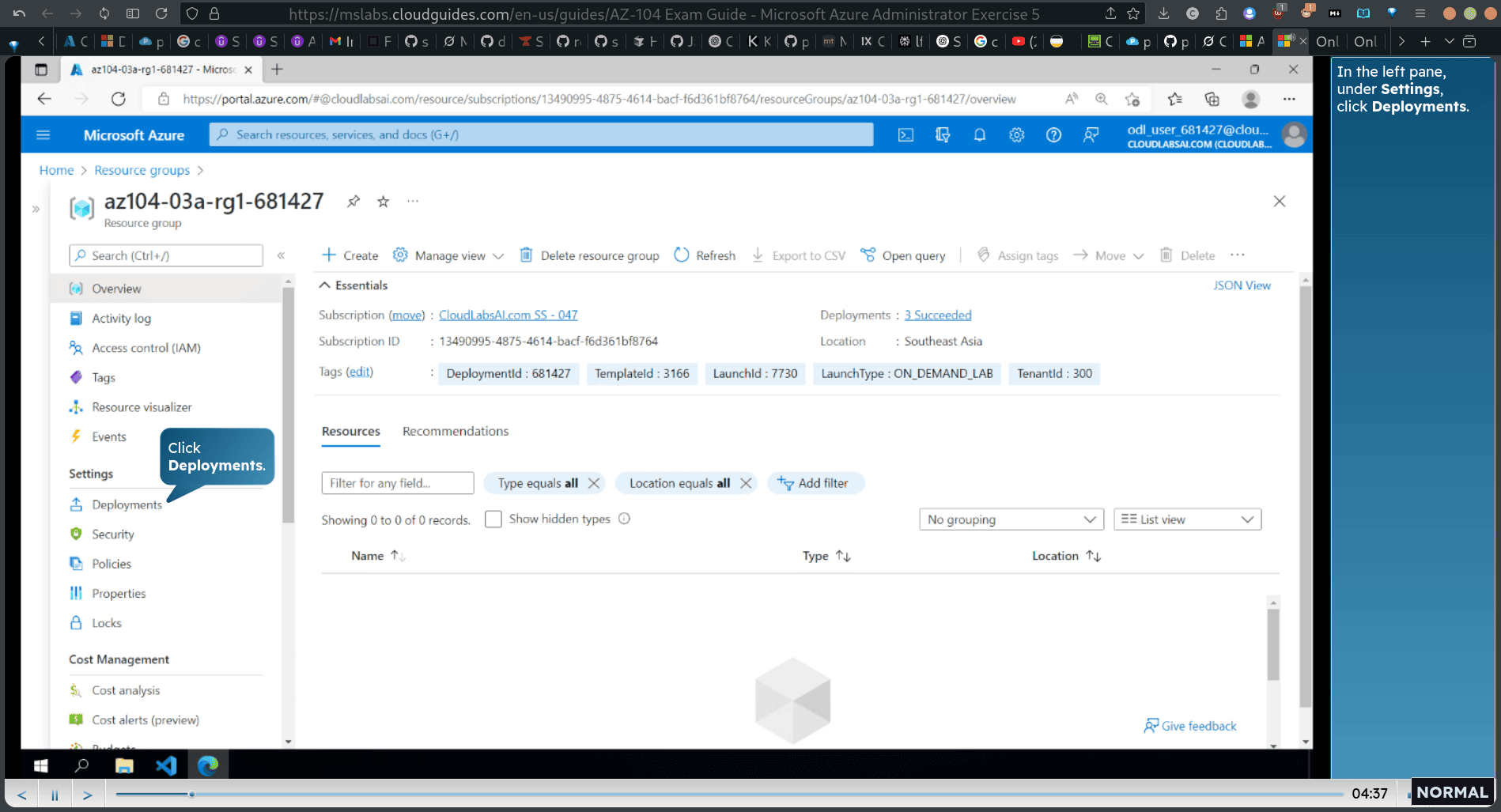1501x812 pixels.
Task: Open No grouping dropdown
Action: click(1011, 519)
